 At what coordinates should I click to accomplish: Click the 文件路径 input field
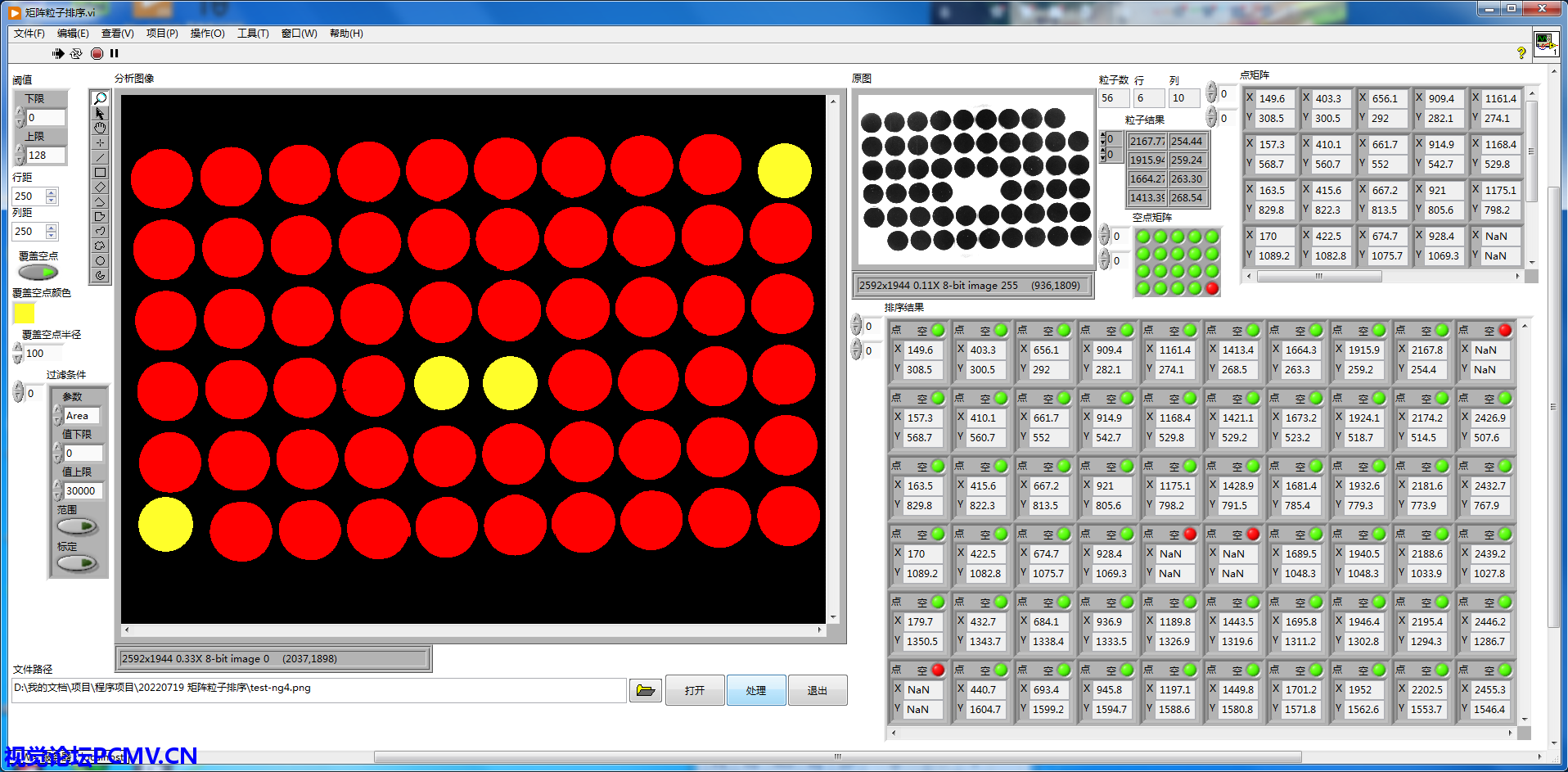tap(319, 690)
